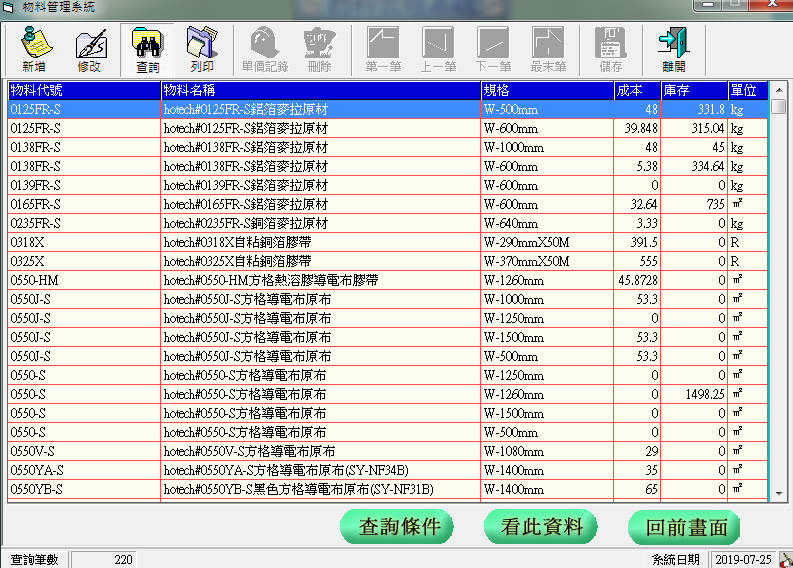793x568 pixels.
Task: Go to 上一筆 (previous record)
Action: pos(438,50)
